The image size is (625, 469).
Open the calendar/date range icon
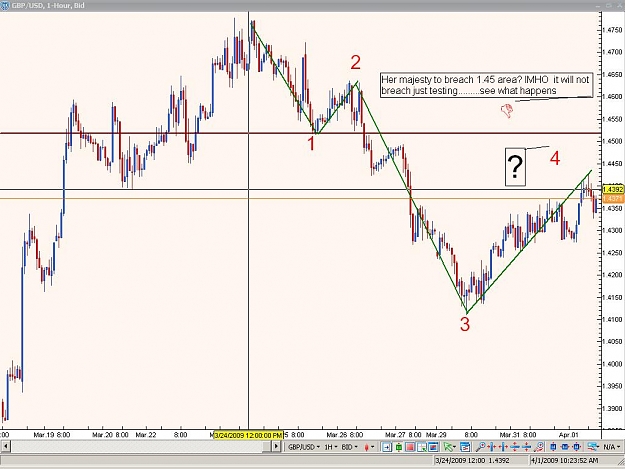pos(465,447)
